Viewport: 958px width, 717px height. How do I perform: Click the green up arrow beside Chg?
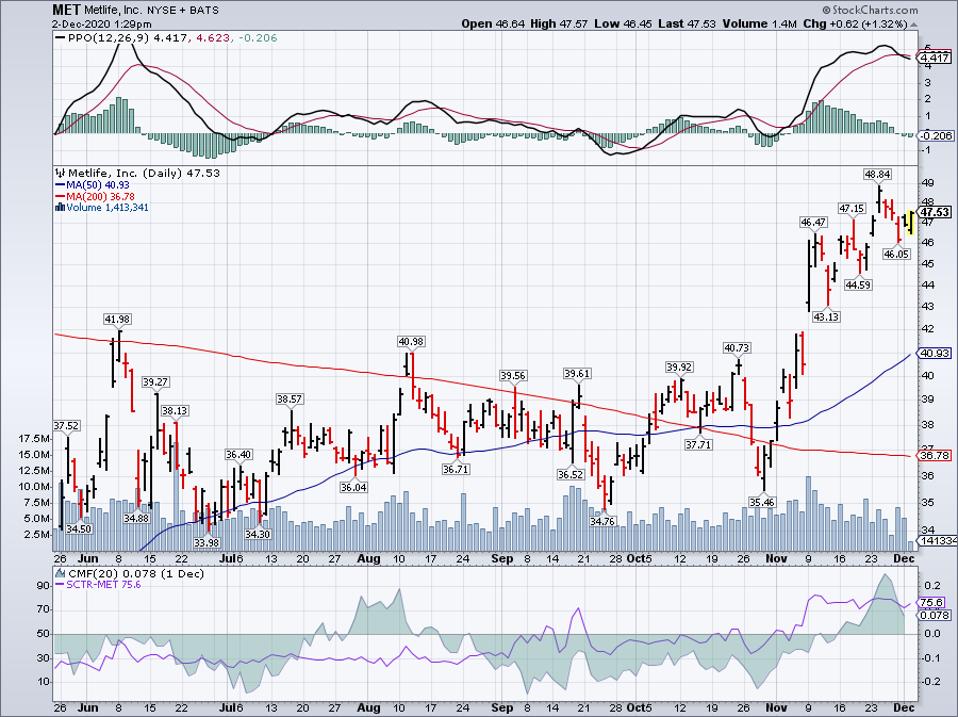click(x=914, y=24)
